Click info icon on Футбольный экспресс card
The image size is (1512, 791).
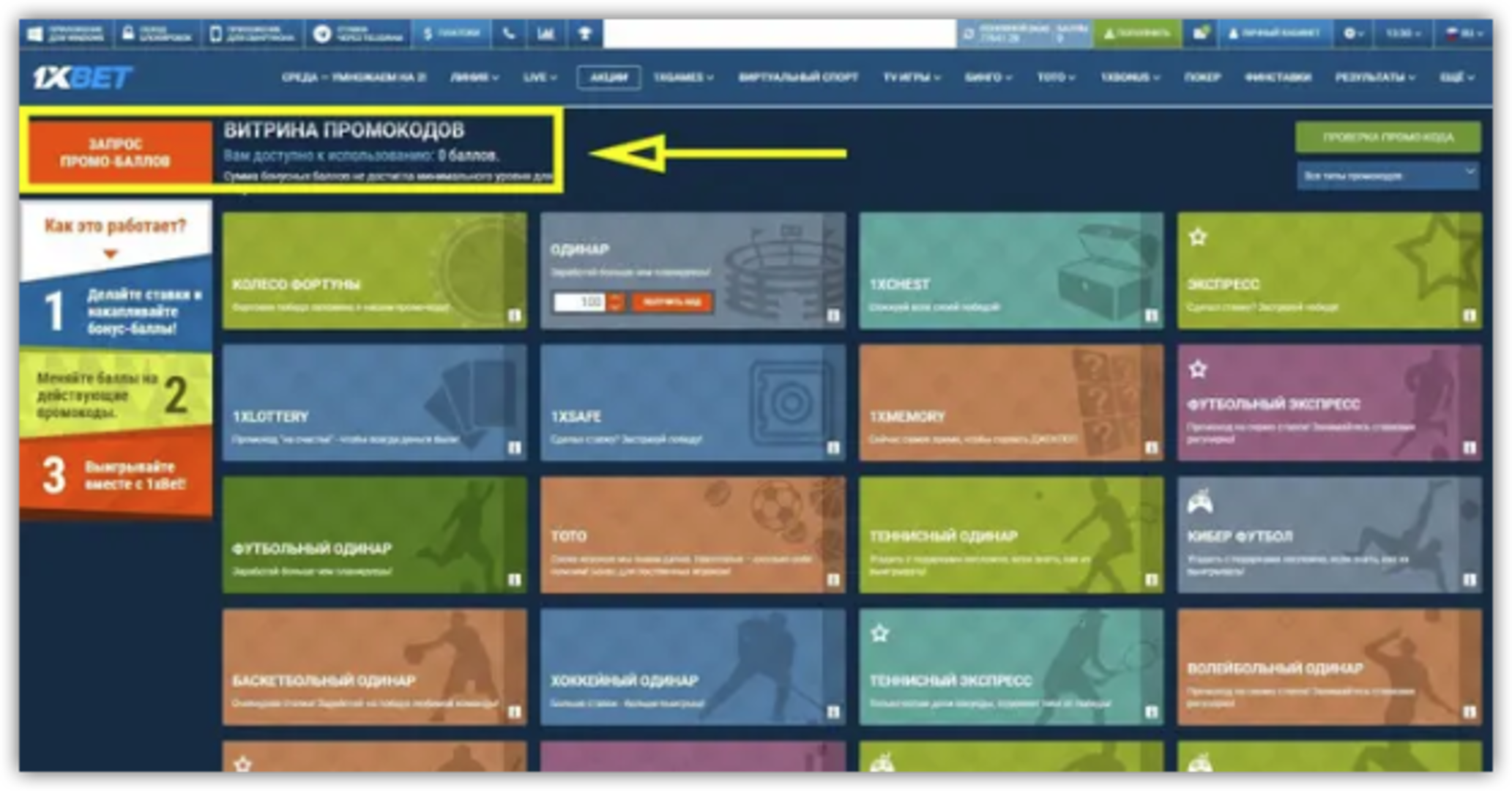tap(1470, 448)
